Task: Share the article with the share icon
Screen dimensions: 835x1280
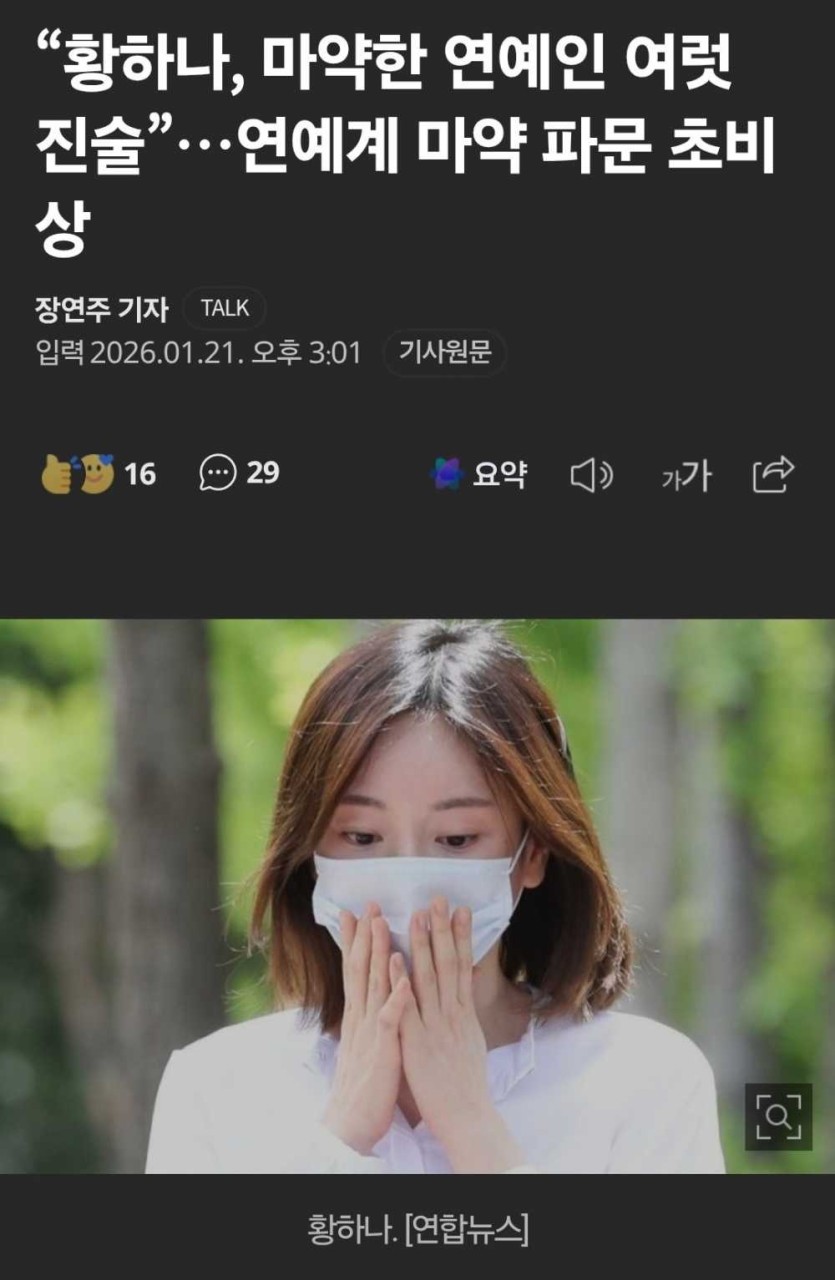Action: tap(773, 474)
